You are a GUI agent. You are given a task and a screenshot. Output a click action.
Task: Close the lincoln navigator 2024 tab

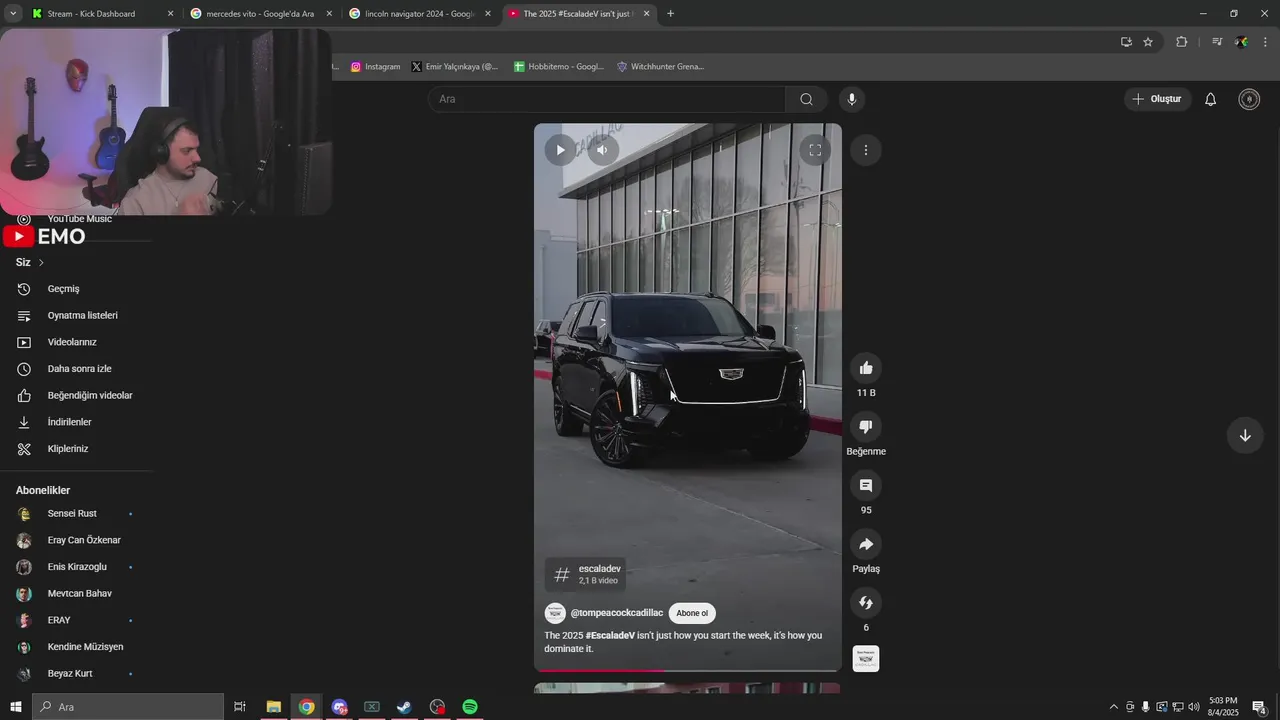[x=488, y=14]
